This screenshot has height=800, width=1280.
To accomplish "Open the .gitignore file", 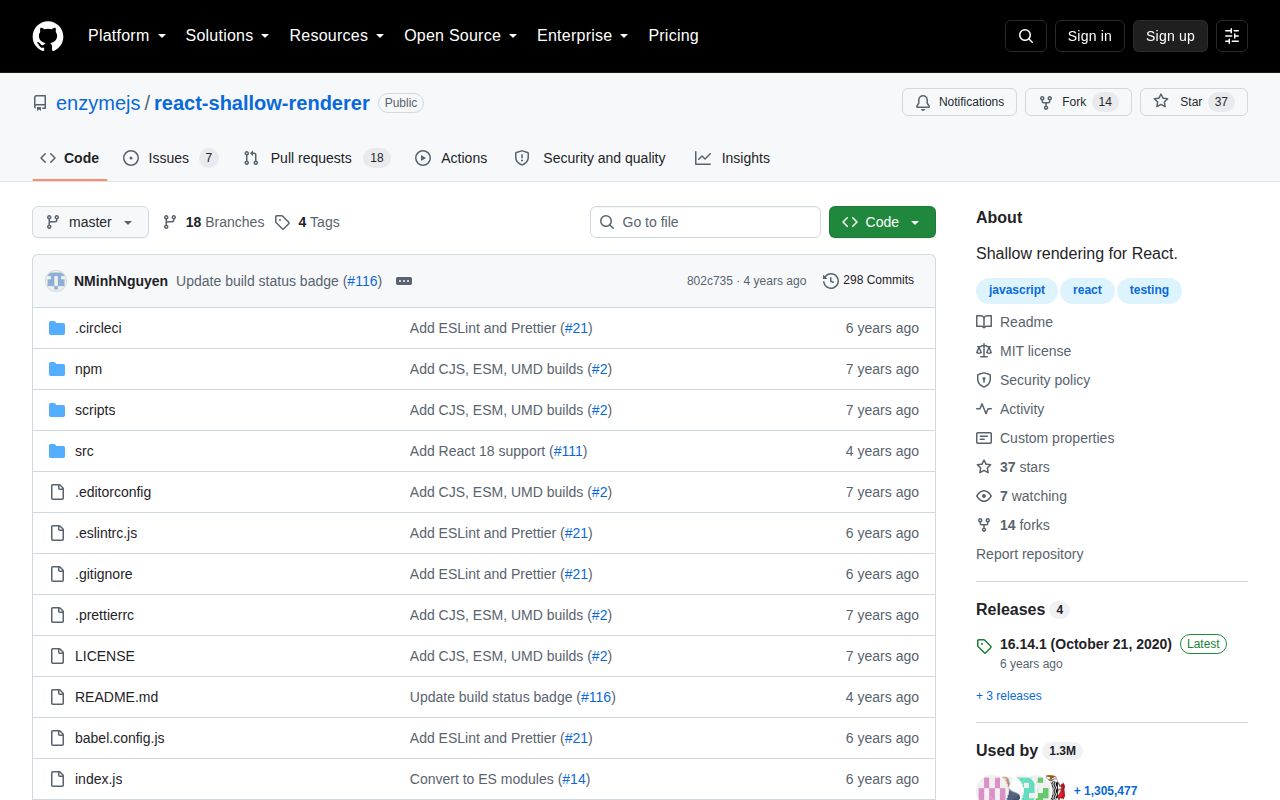I will coord(104,574).
